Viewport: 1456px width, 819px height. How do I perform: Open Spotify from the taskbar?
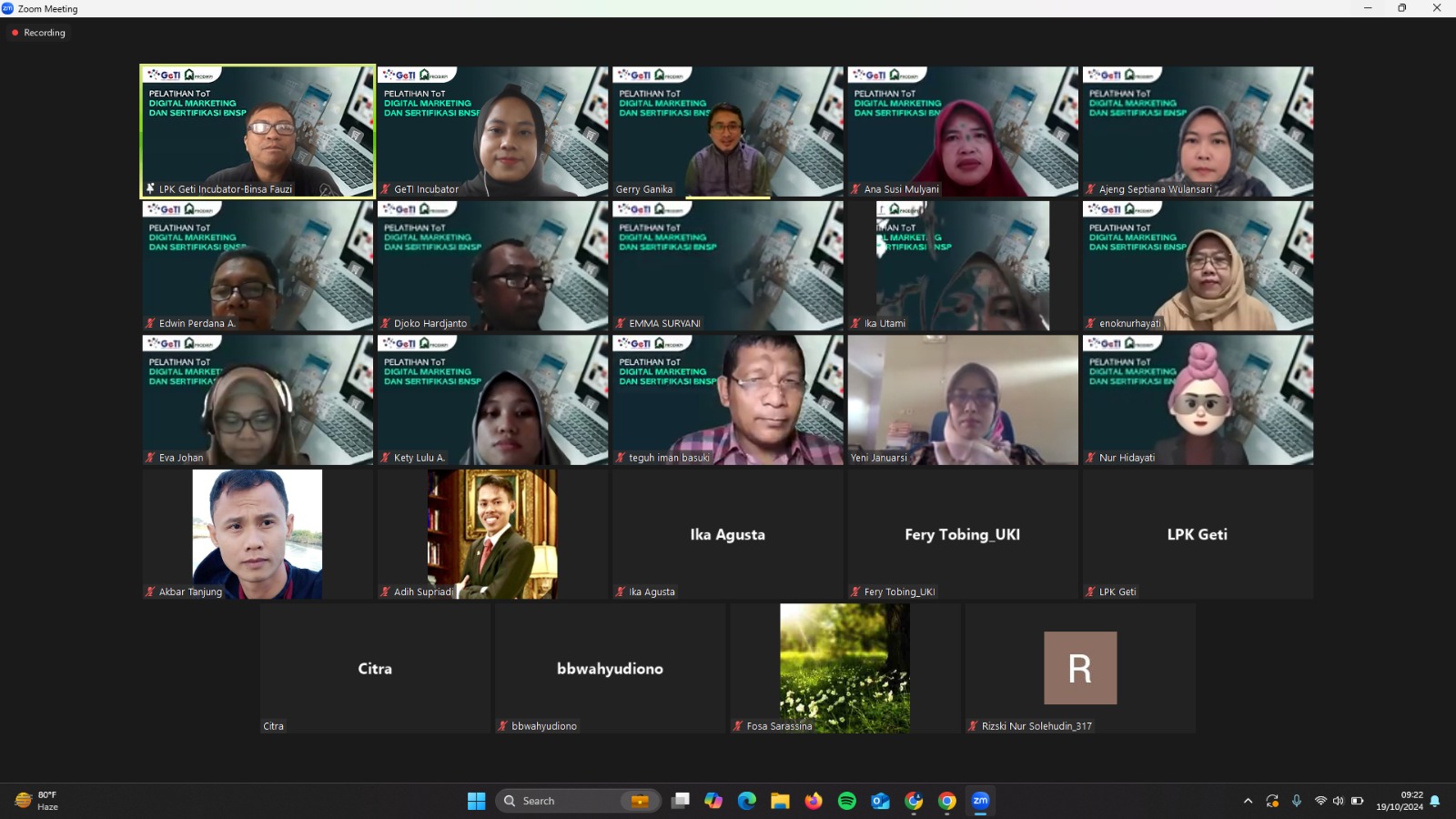846,801
